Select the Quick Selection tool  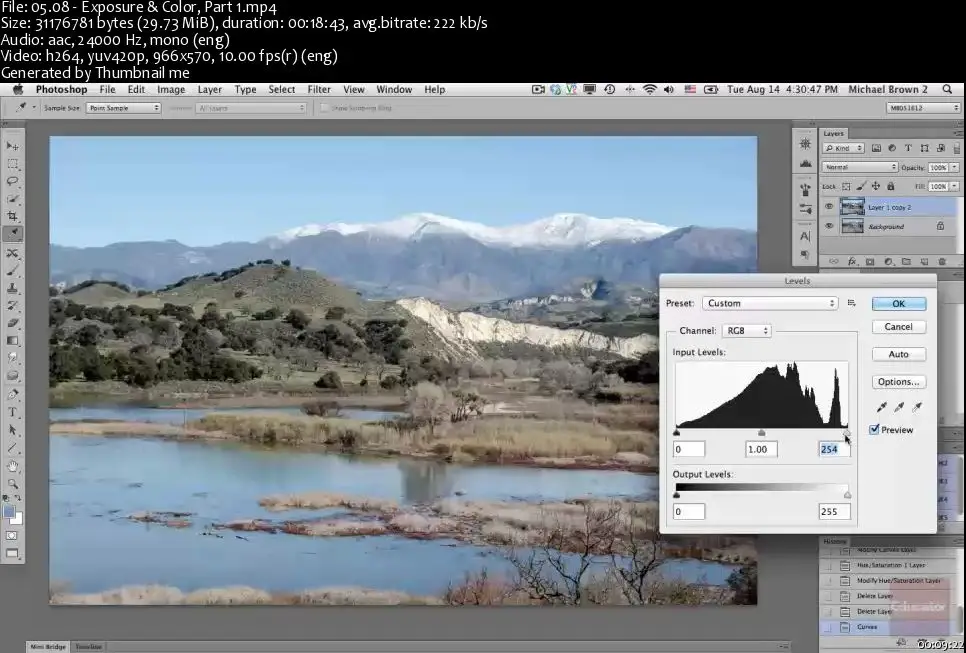coord(12,199)
